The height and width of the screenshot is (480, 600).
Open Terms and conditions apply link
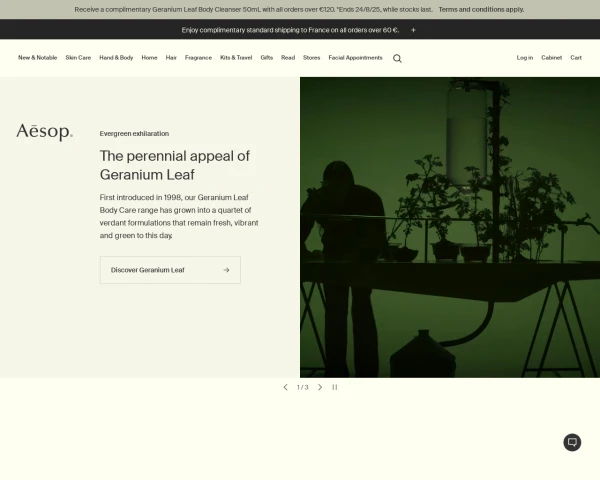click(481, 10)
